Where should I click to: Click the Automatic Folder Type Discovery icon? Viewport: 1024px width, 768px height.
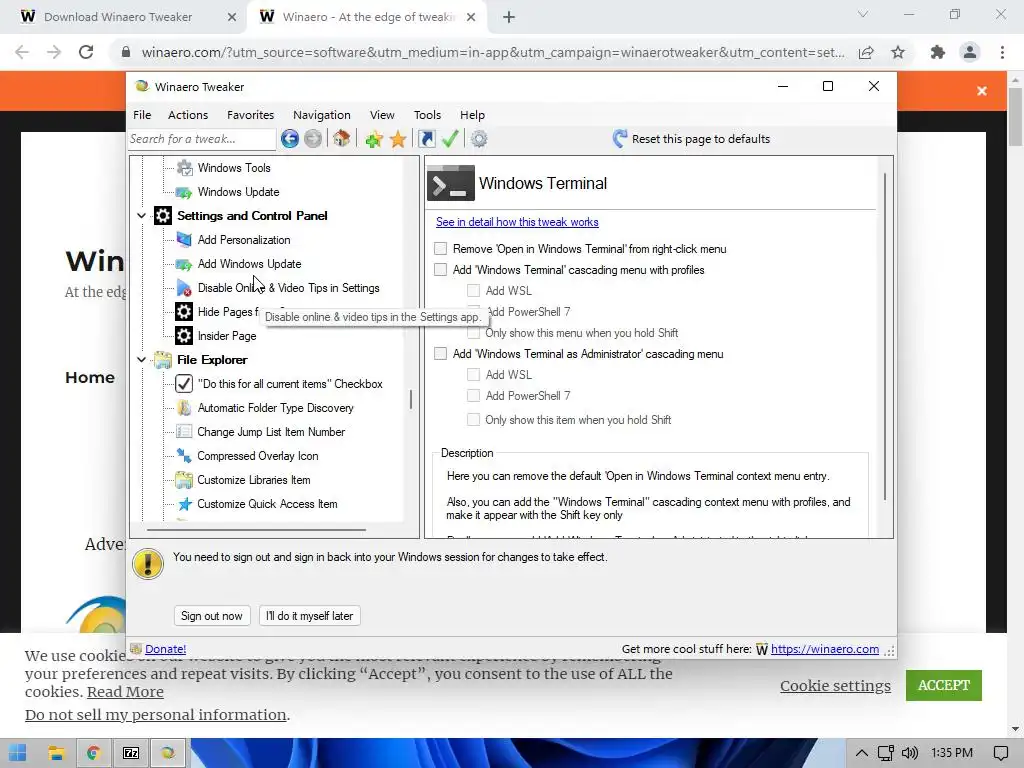point(185,408)
